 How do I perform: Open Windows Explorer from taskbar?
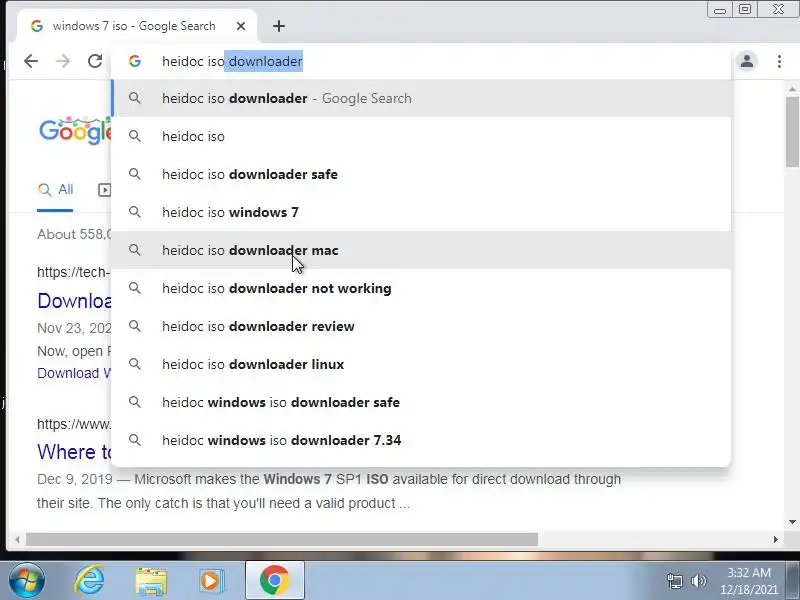[151, 581]
